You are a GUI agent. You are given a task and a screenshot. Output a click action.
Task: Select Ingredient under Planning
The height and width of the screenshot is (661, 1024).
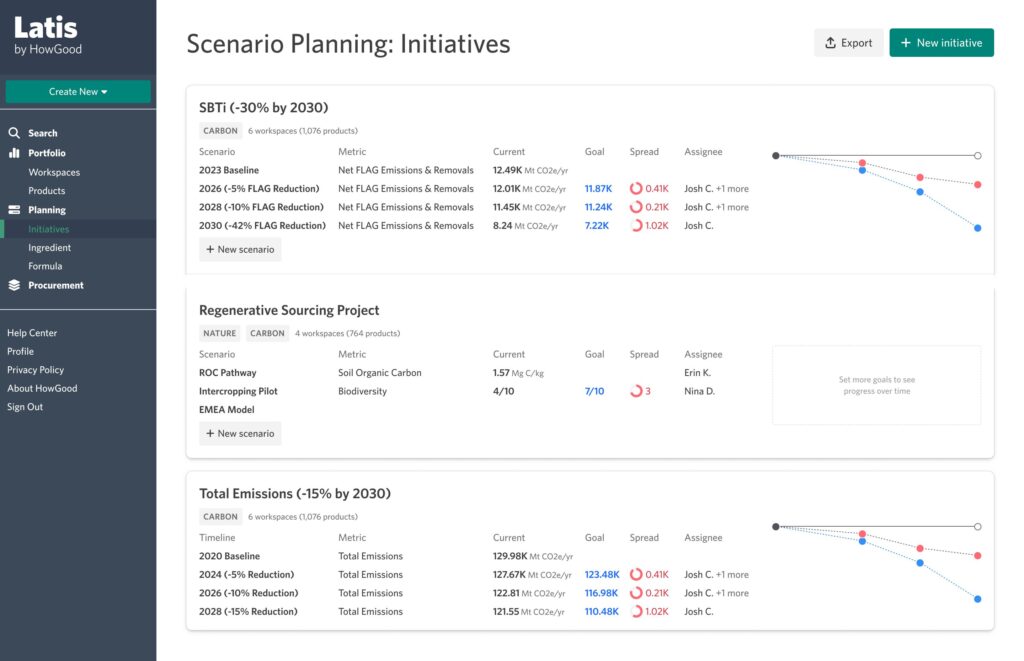pyautogui.click(x=50, y=247)
